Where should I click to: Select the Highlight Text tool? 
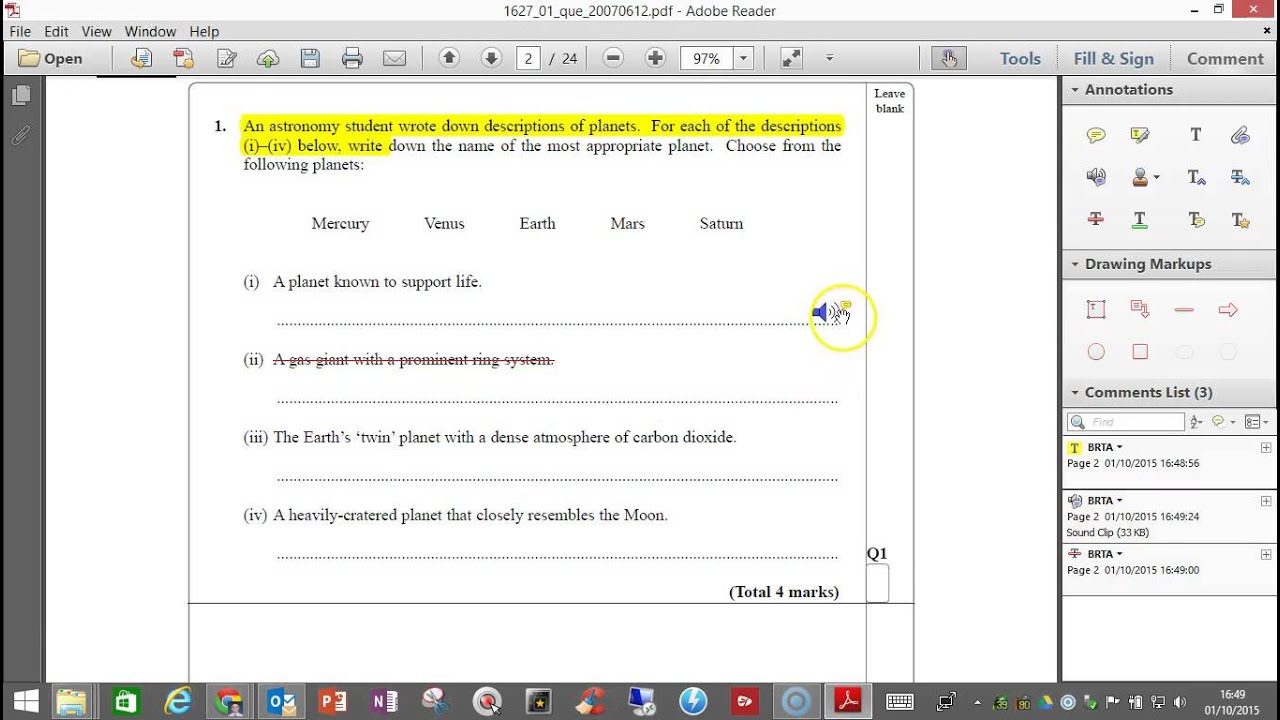[x=1140, y=135]
